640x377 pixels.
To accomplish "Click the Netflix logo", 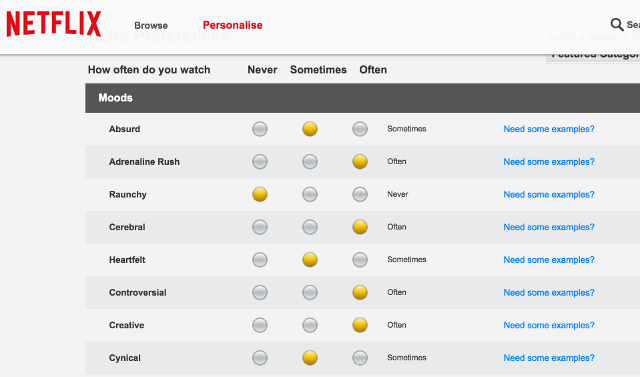I will 53,24.
